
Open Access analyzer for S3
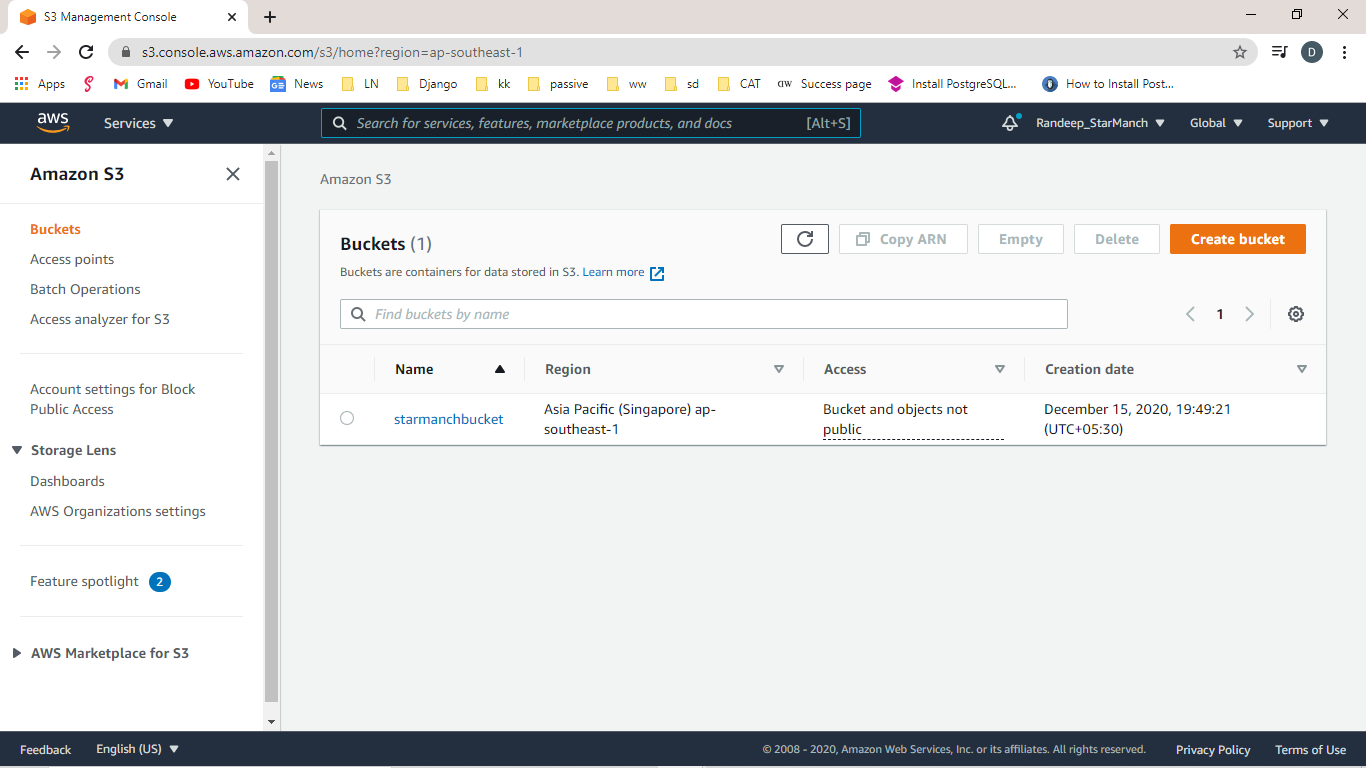click(x=100, y=319)
